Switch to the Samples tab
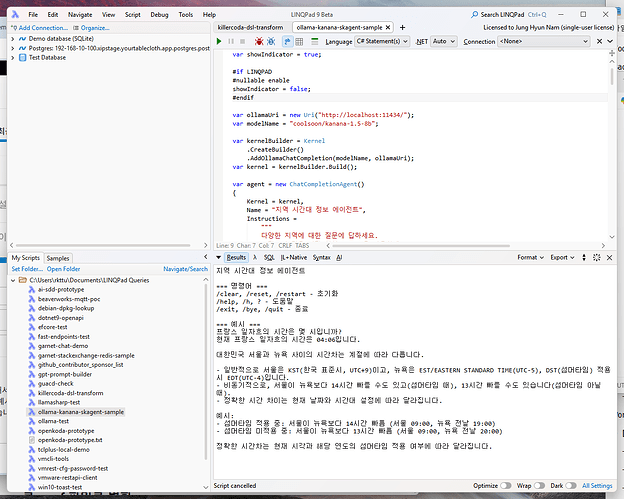 pos(58,258)
